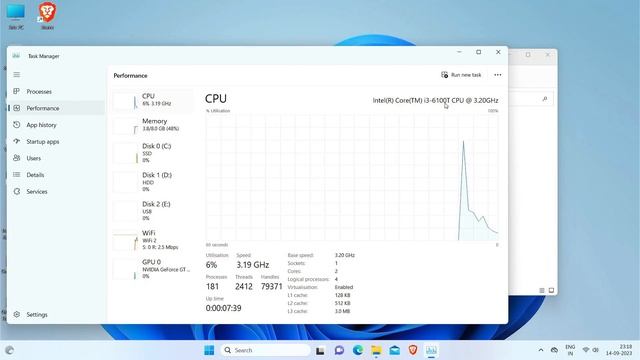Click the up time value 0:00:07:39

click(x=223, y=308)
